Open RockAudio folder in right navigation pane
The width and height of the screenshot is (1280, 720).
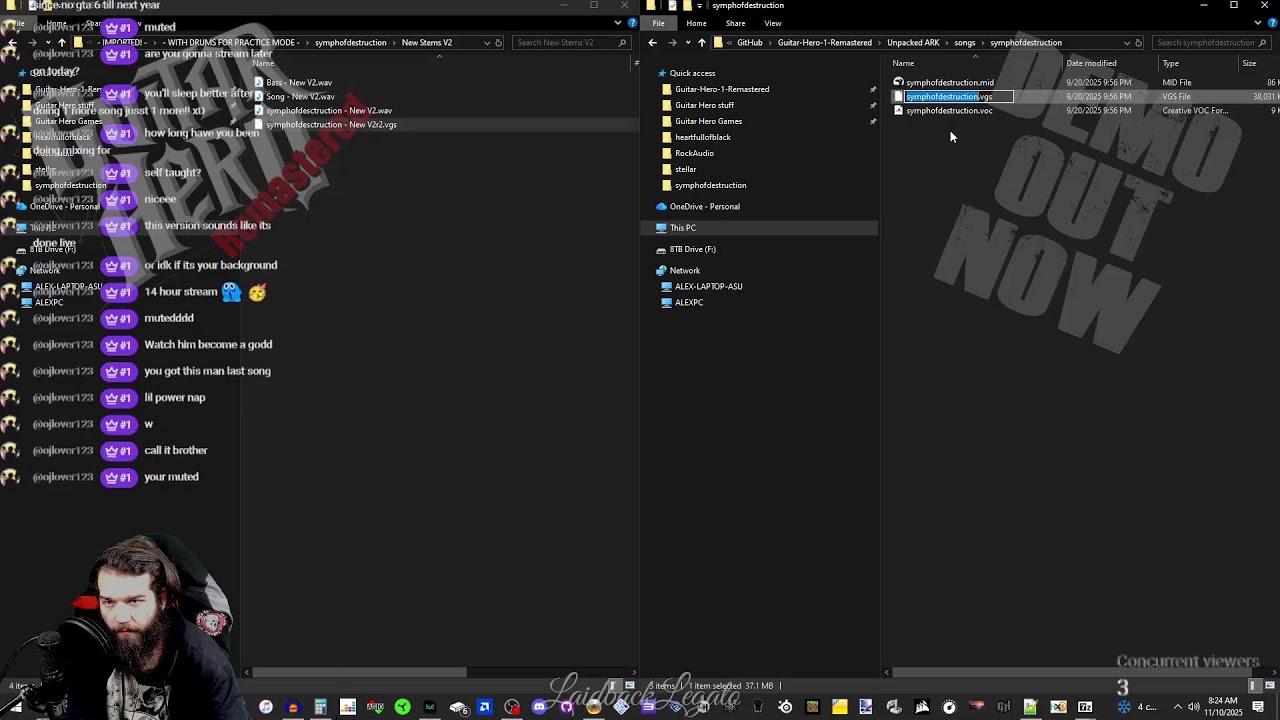pyautogui.click(x=694, y=153)
